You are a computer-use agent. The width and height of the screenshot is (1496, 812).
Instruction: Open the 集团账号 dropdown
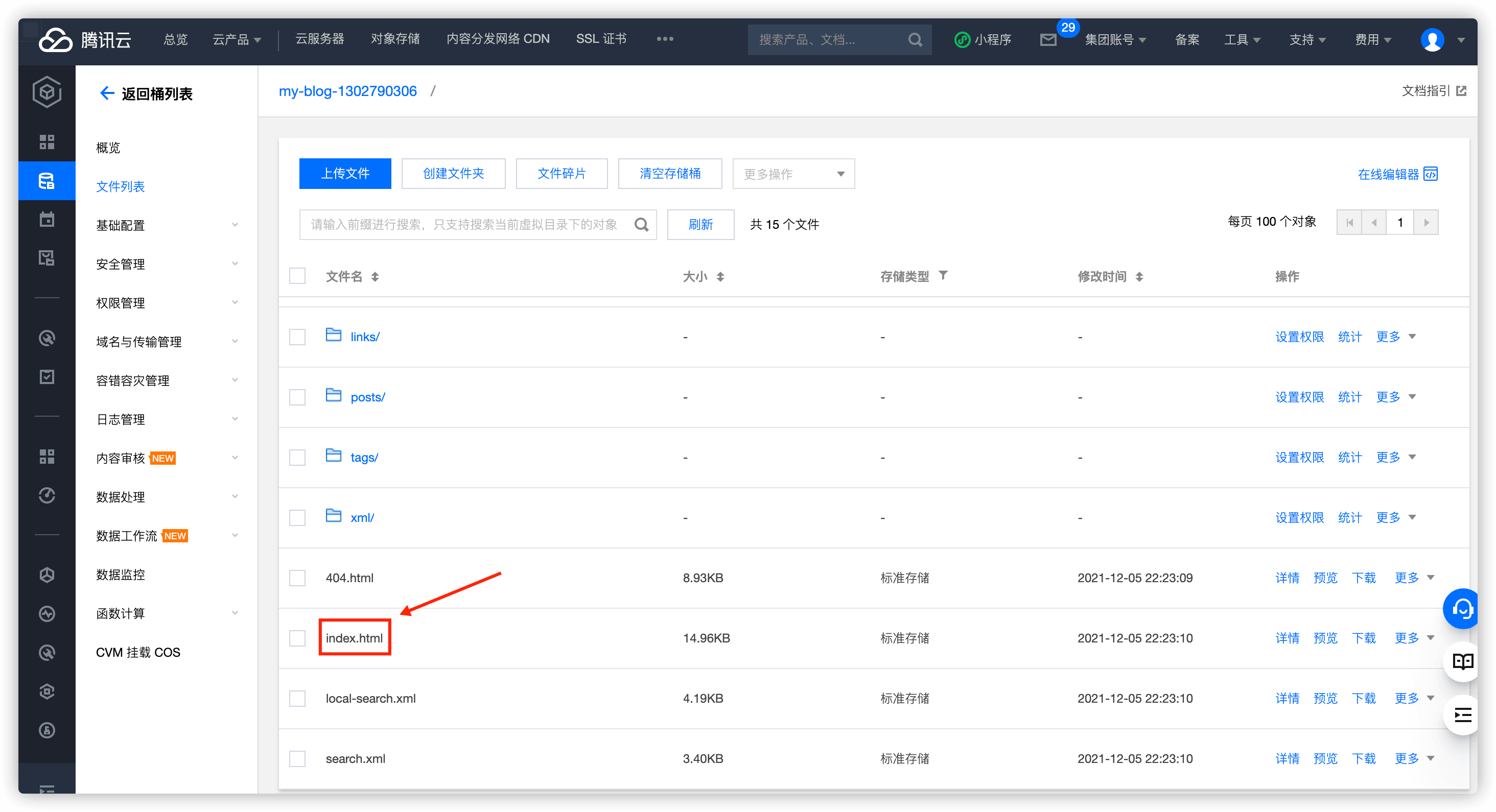(1115, 39)
